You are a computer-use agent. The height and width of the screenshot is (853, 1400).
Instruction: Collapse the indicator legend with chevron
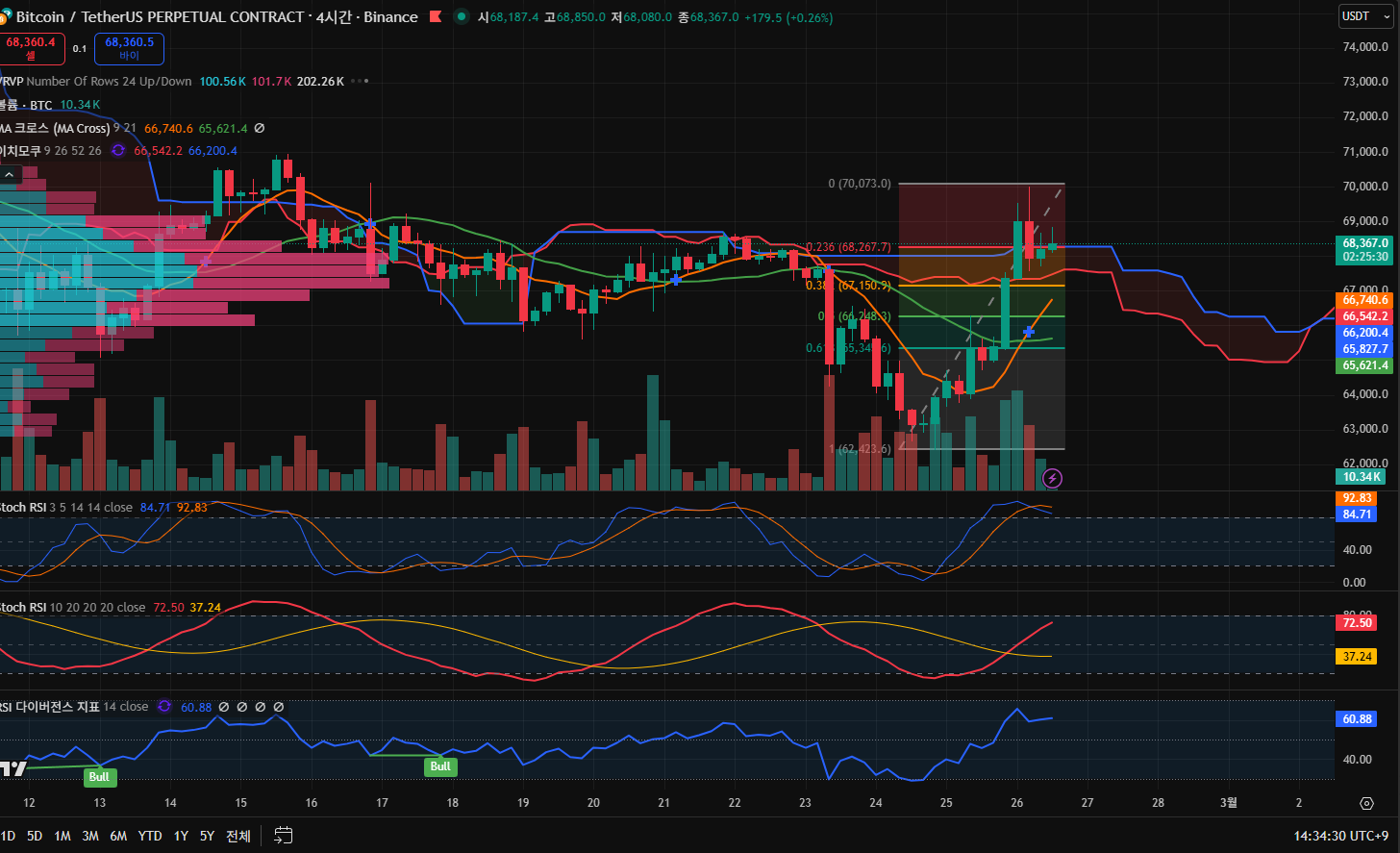coord(10,175)
